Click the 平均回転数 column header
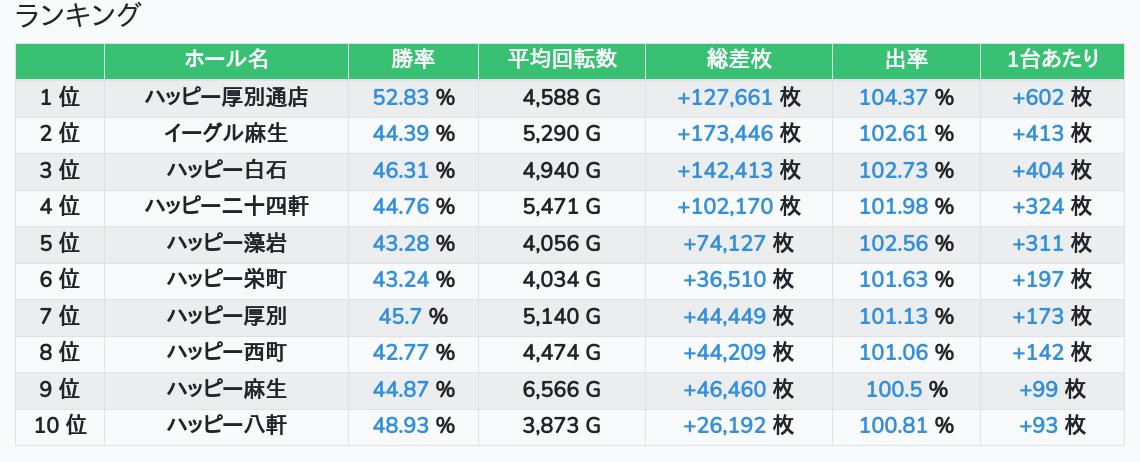This screenshot has height=462, width=1140. pyautogui.click(x=562, y=60)
